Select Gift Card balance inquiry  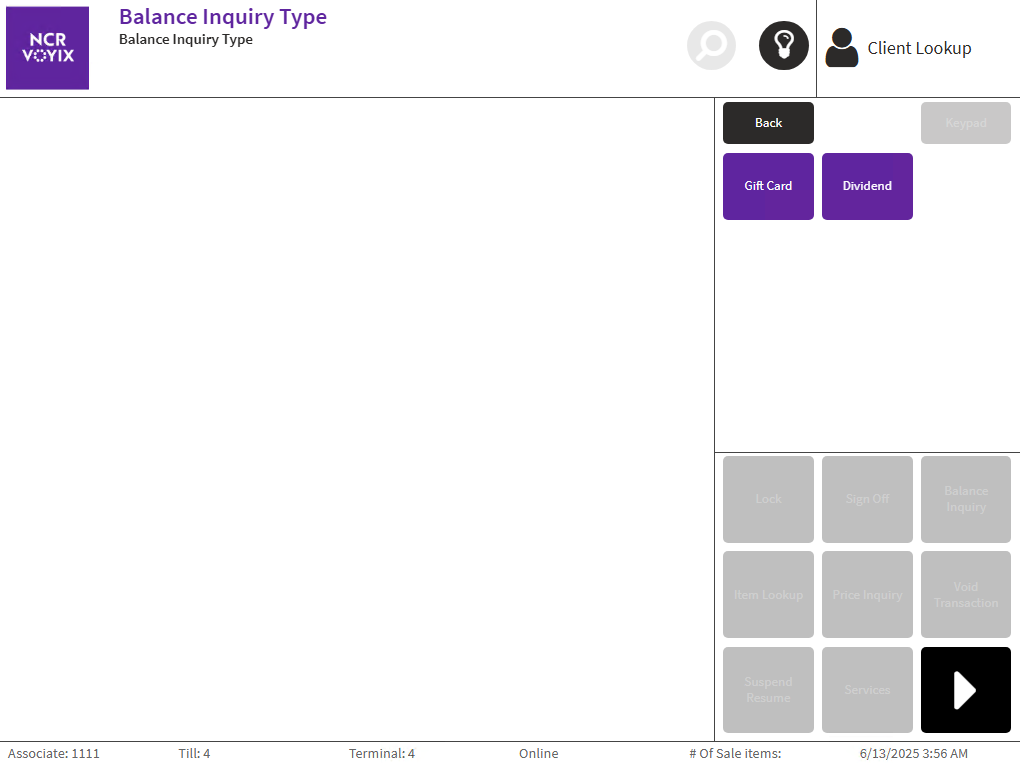pos(768,186)
